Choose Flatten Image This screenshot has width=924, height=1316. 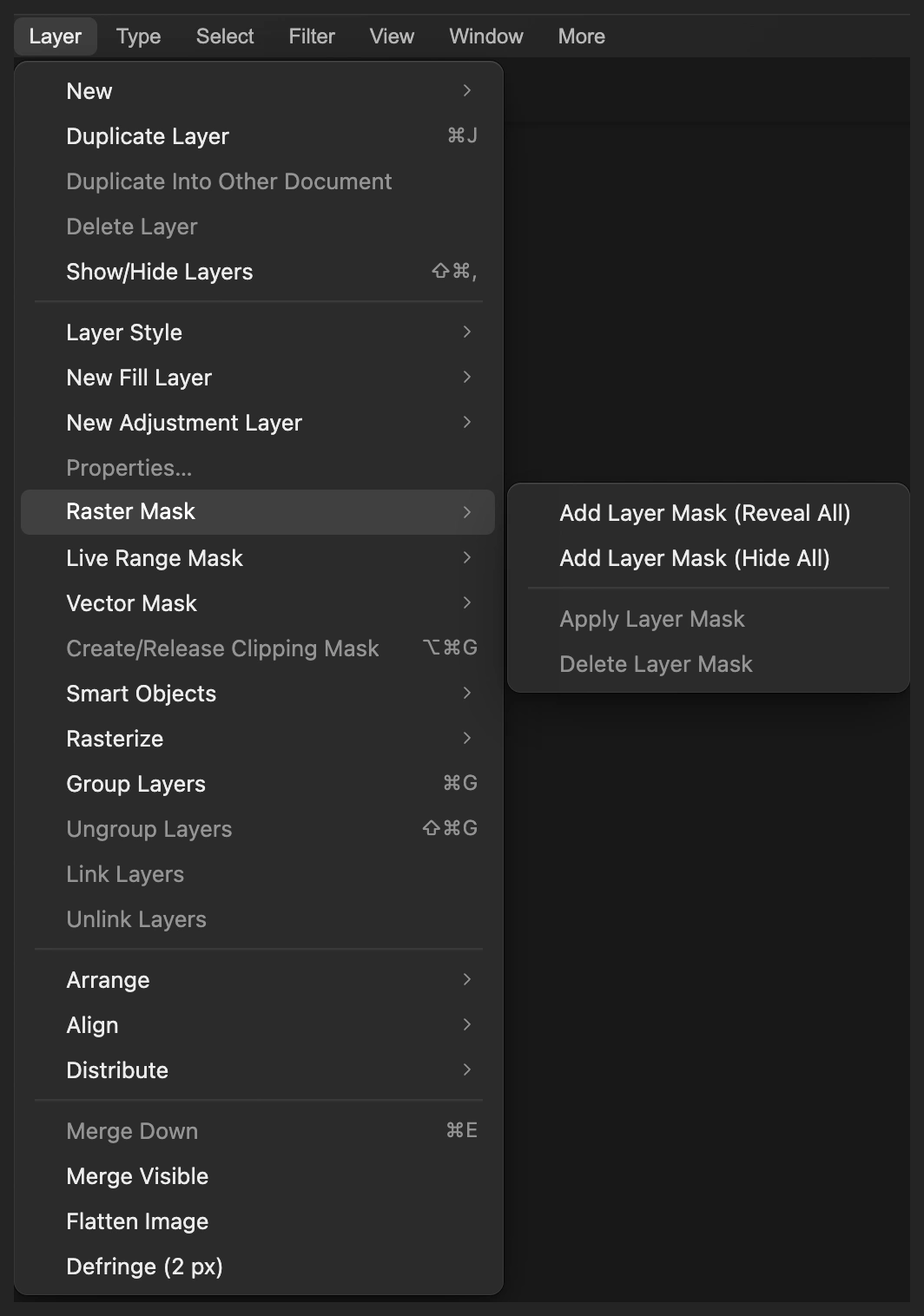pos(258,1221)
